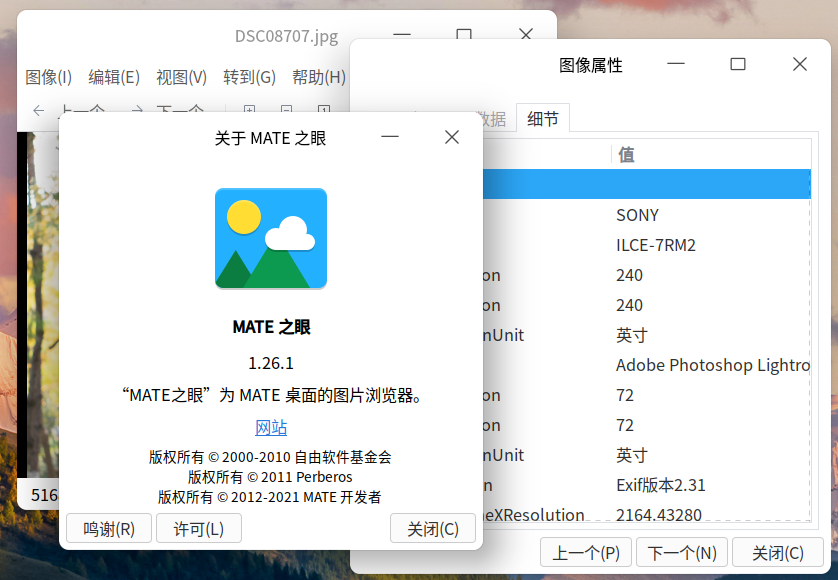
Task: Select the 细节 tab in 图像属性
Action: tap(543, 118)
